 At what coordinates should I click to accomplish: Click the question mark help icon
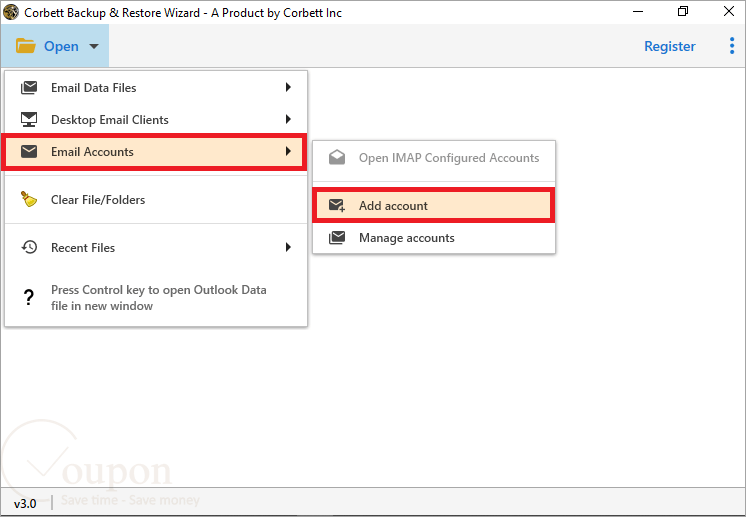tap(29, 297)
